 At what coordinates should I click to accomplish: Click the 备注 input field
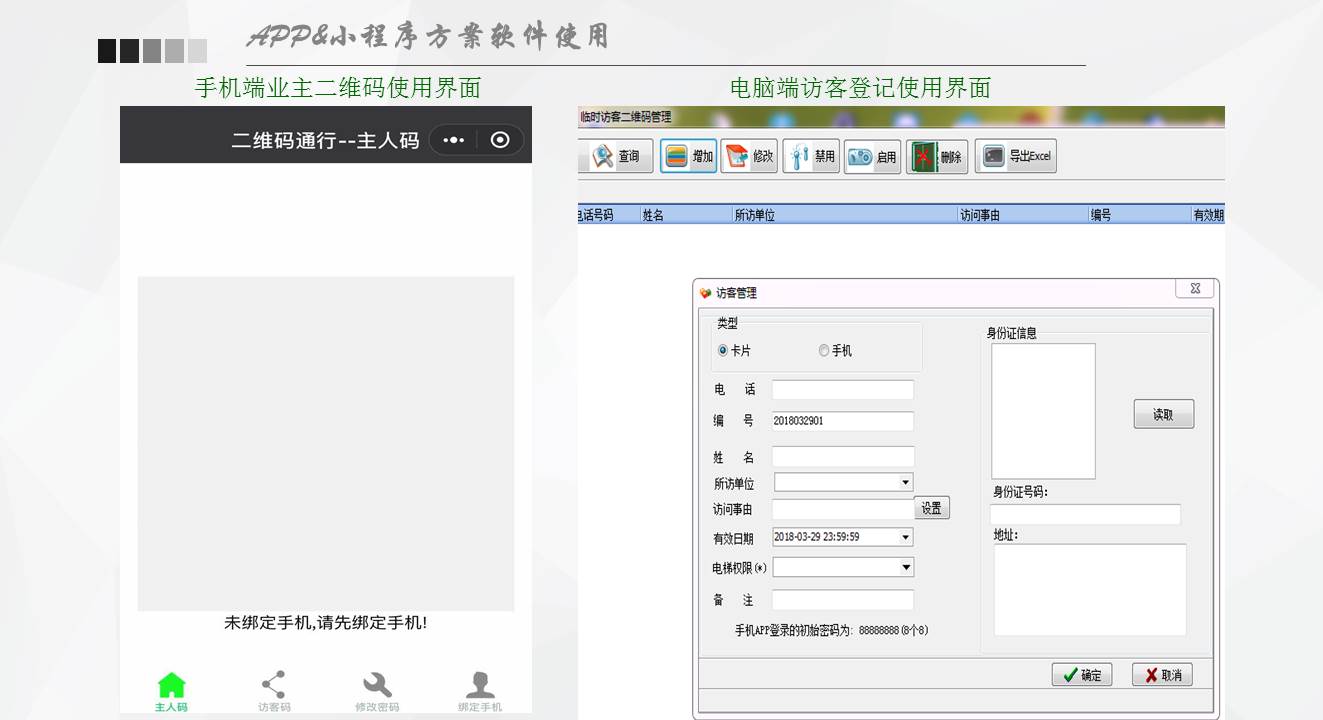(843, 600)
